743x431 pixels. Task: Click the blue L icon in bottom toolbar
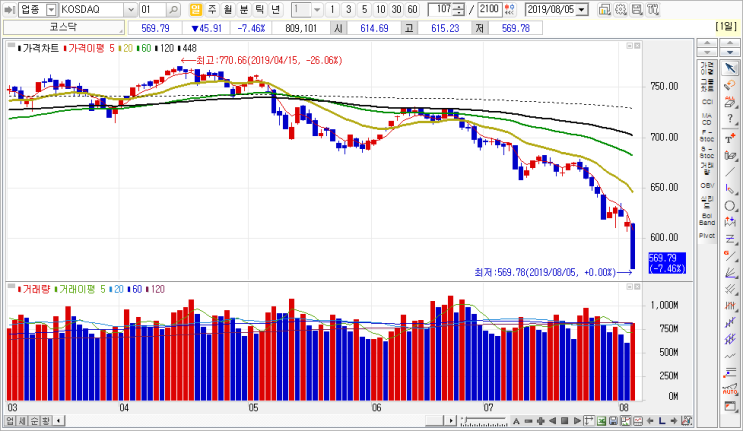tap(662, 421)
